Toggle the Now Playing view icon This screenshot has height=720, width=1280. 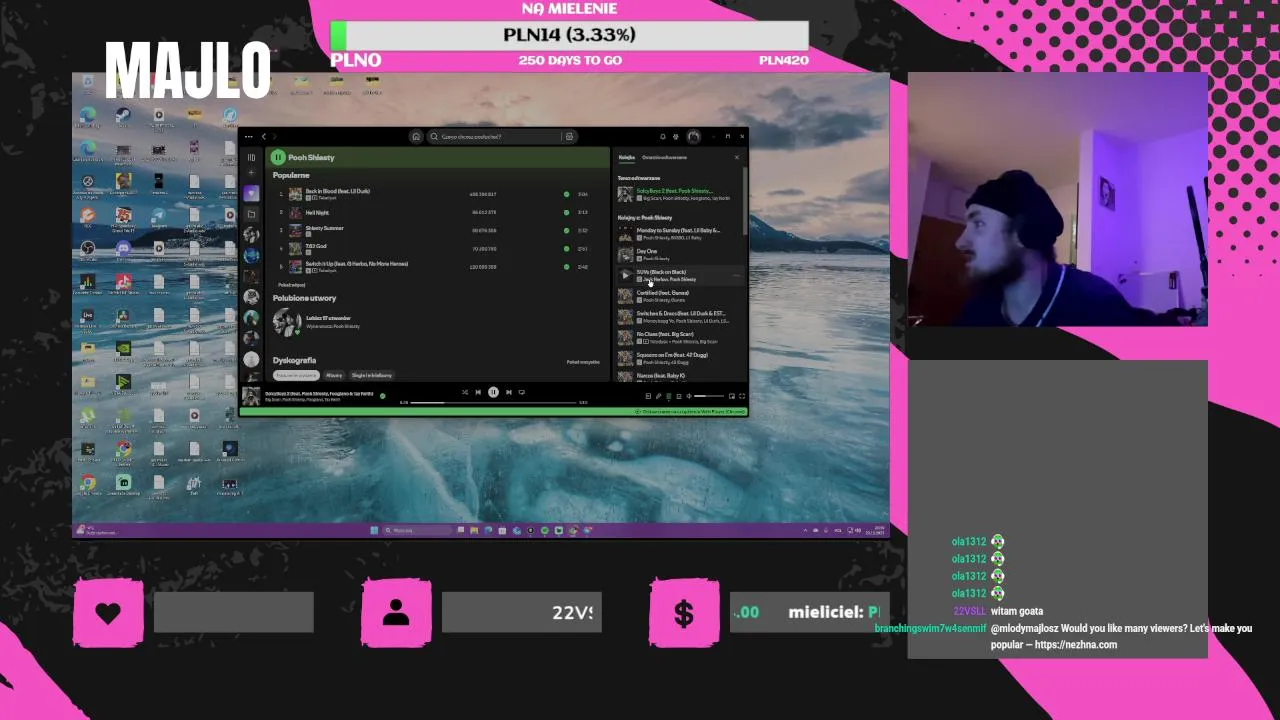648,396
